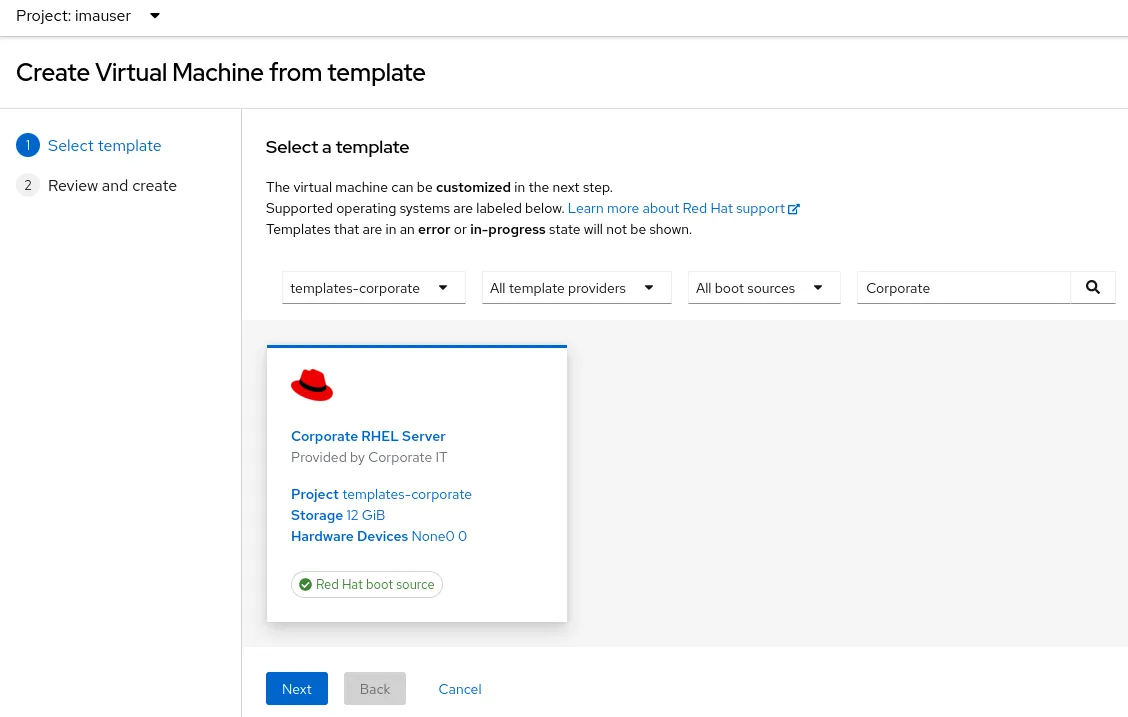Go to the Select template step

click(x=104, y=146)
